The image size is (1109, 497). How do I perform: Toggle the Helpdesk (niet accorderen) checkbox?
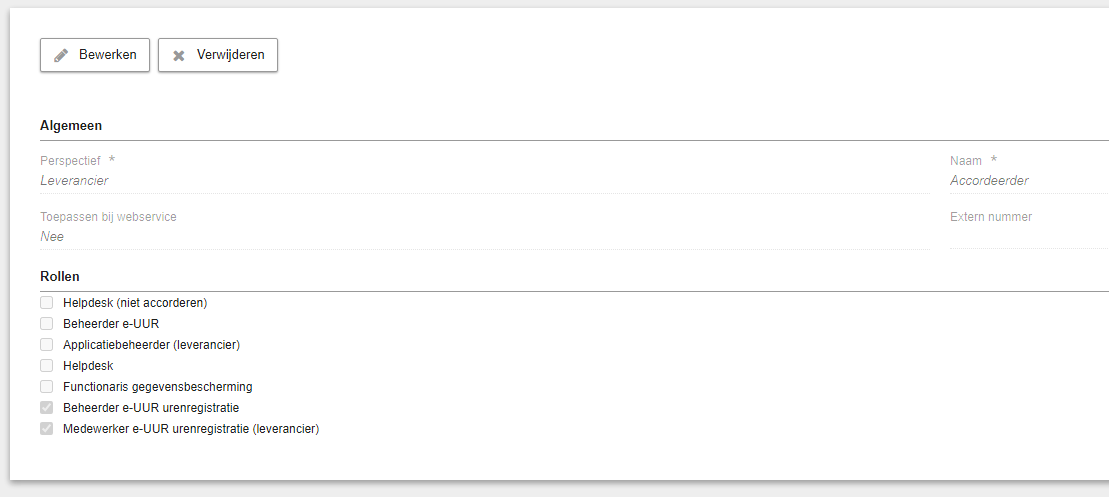pyautogui.click(x=47, y=303)
